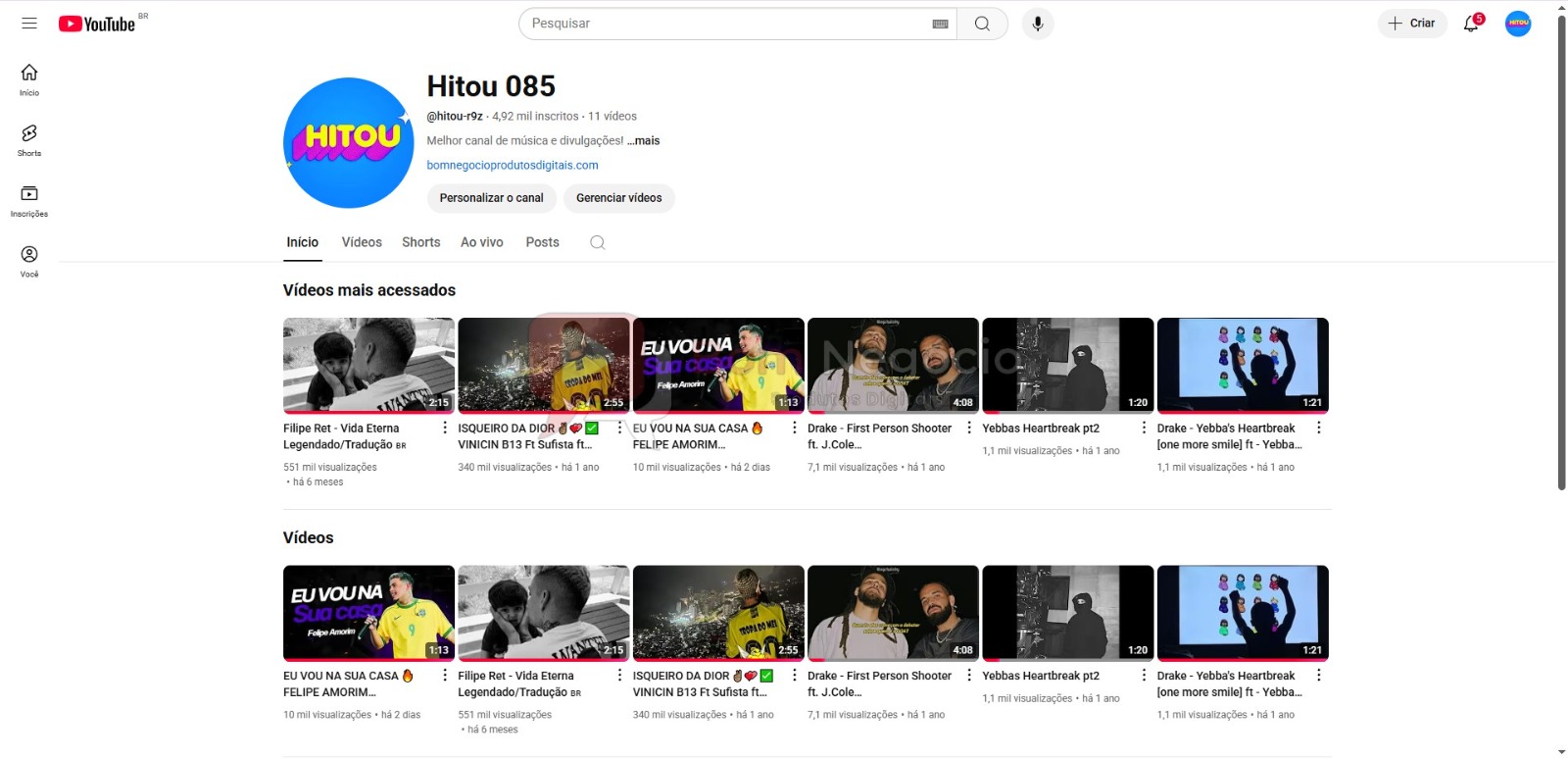The height and width of the screenshot is (759, 1568).
Task: Click the Hitou channel profile picture
Action: [x=349, y=143]
